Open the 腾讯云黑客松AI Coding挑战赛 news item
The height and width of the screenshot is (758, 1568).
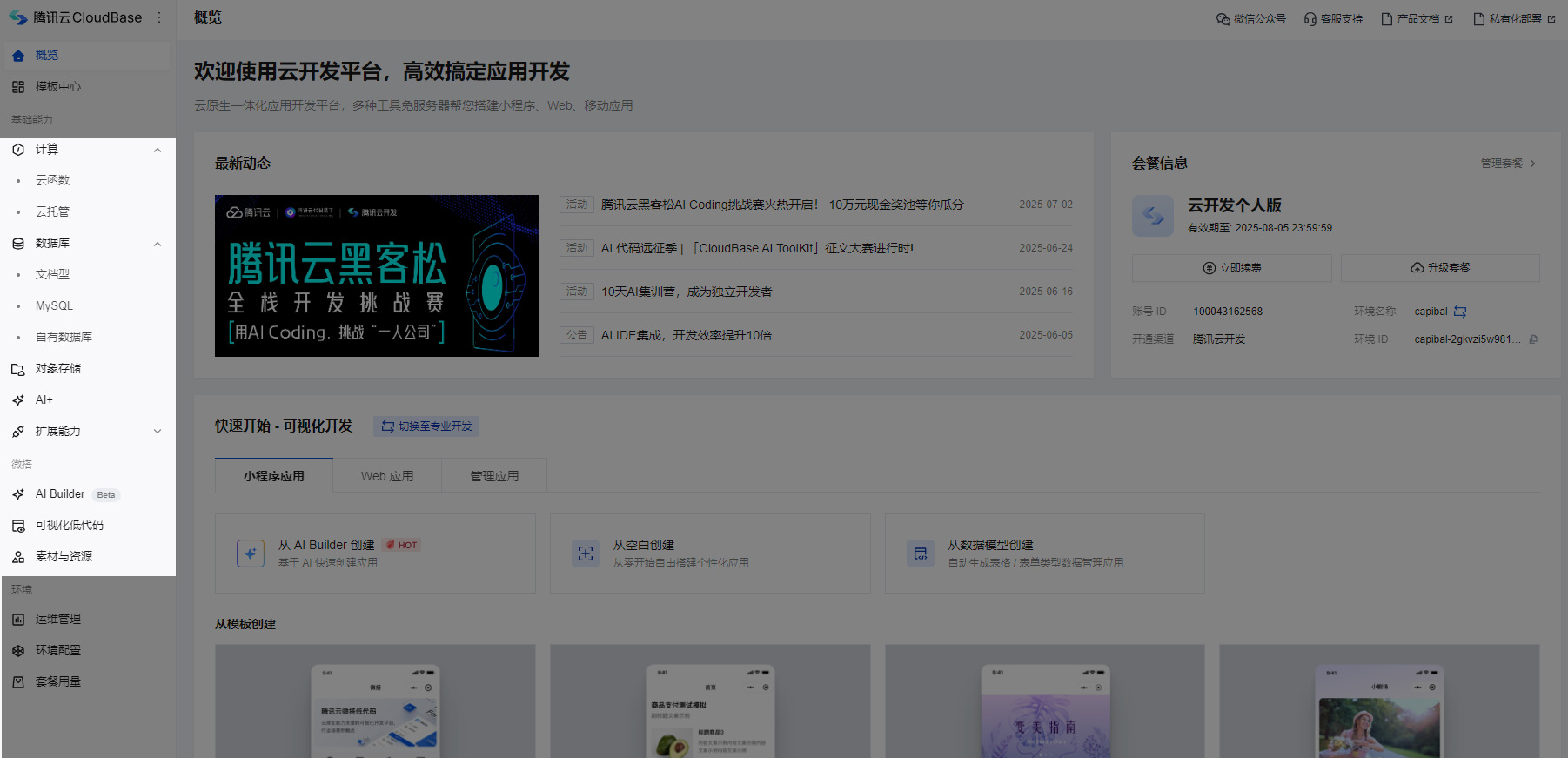(782, 205)
